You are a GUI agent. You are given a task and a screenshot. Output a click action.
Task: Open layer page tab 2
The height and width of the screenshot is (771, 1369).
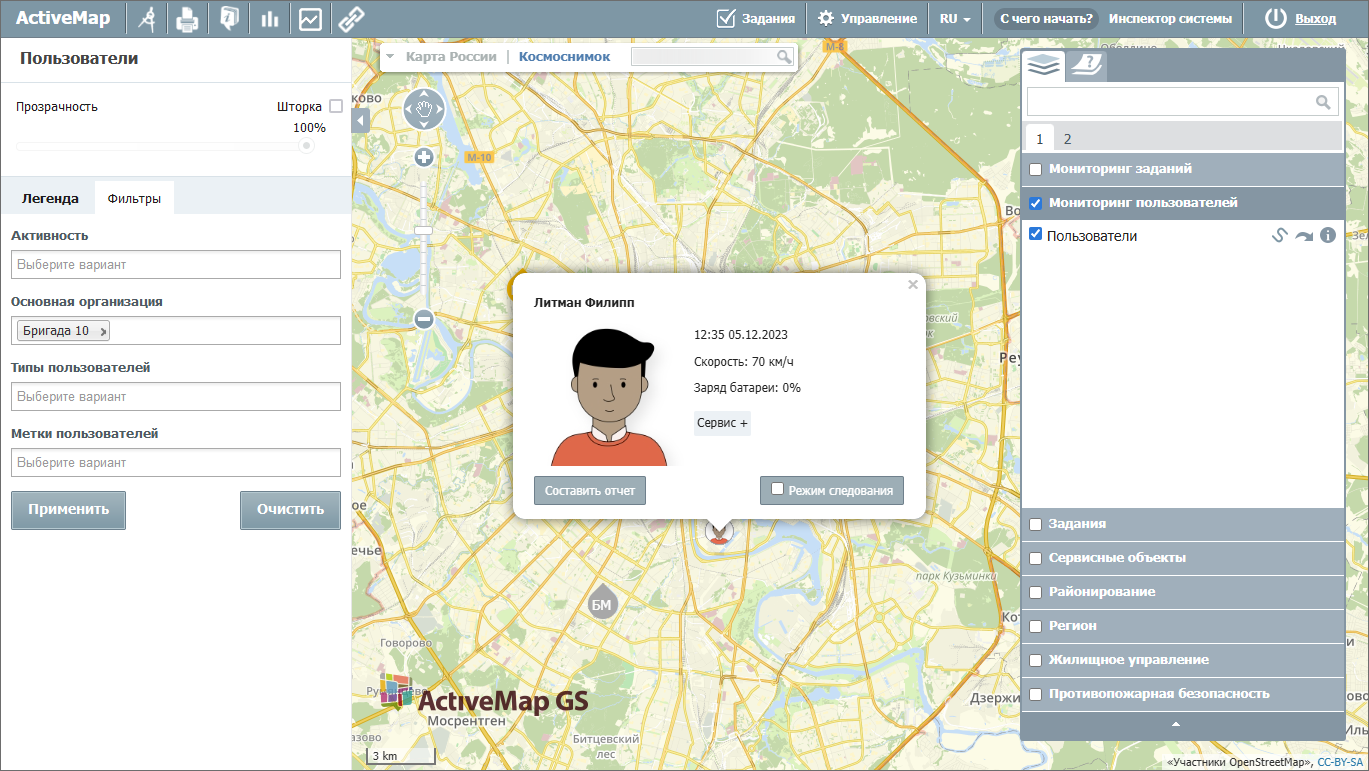click(1067, 139)
